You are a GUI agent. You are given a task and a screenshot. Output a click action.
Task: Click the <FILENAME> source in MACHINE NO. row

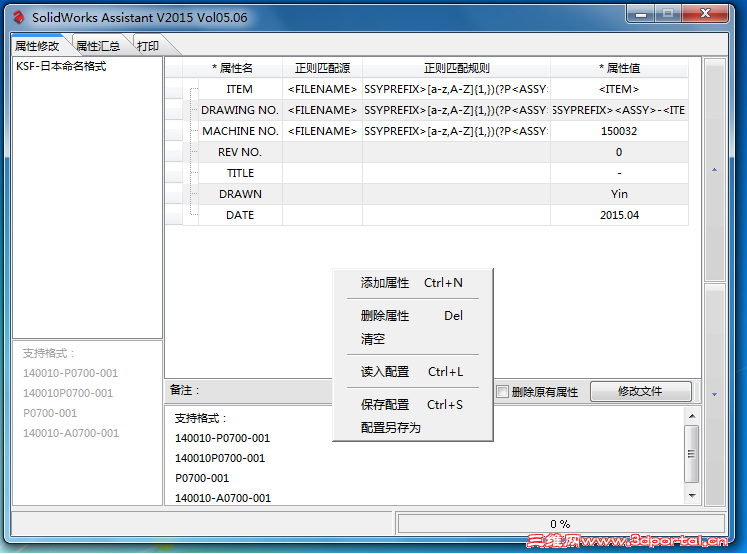pos(323,131)
